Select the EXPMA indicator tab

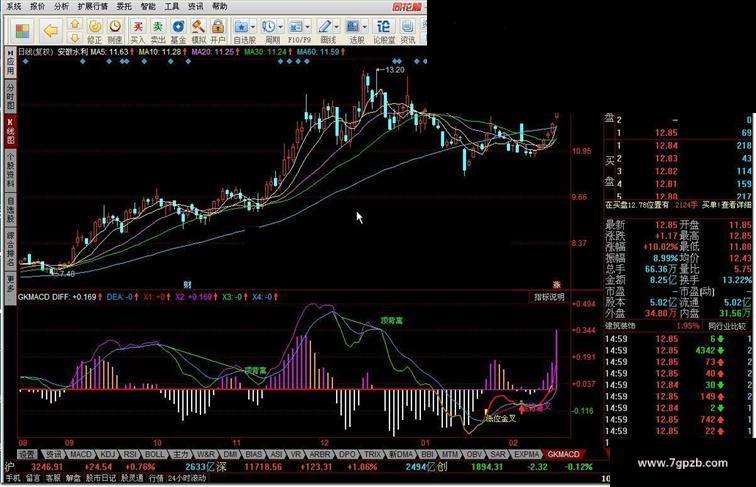pyautogui.click(x=526, y=454)
